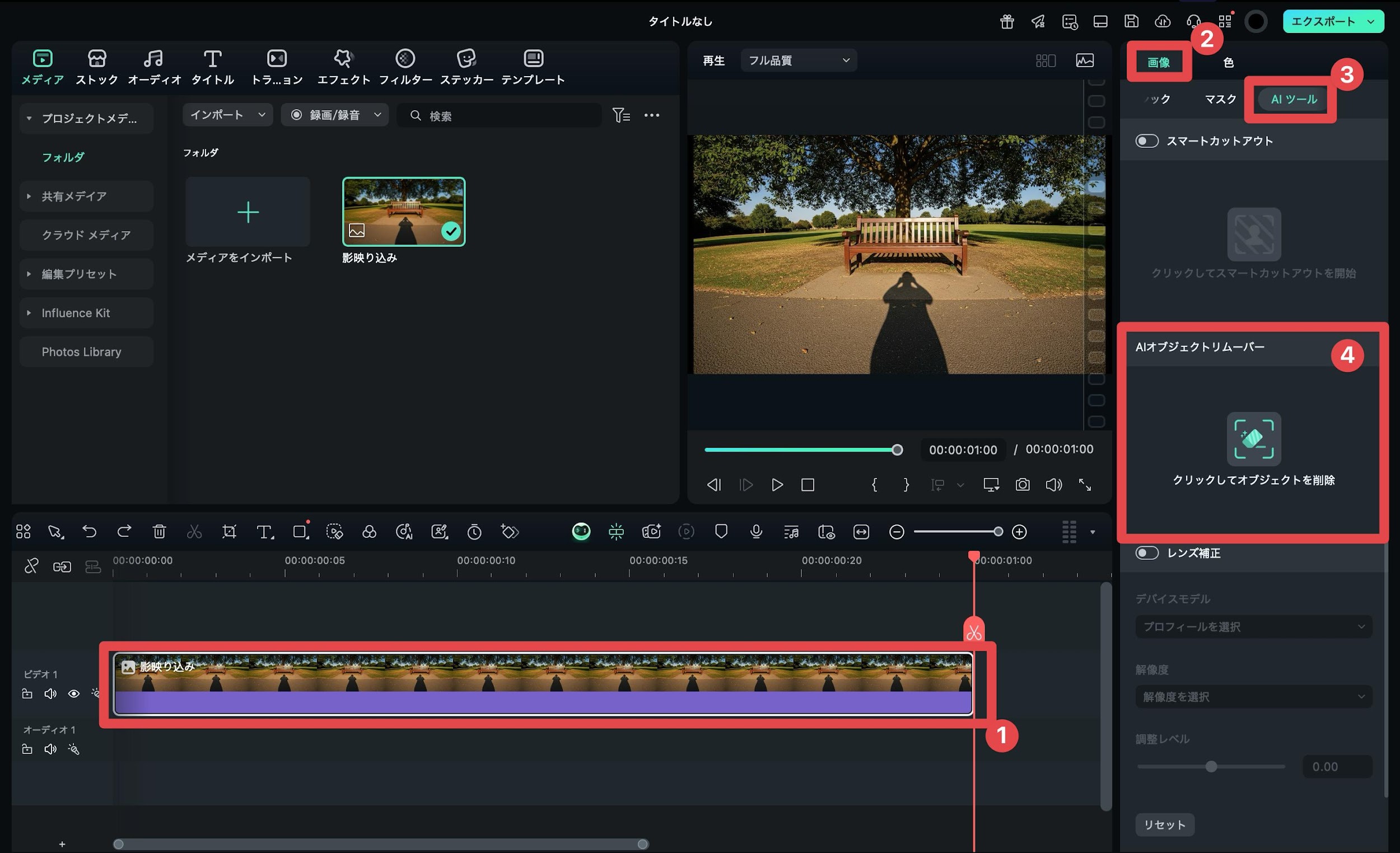Click the preview image scope icon

(1085, 60)
